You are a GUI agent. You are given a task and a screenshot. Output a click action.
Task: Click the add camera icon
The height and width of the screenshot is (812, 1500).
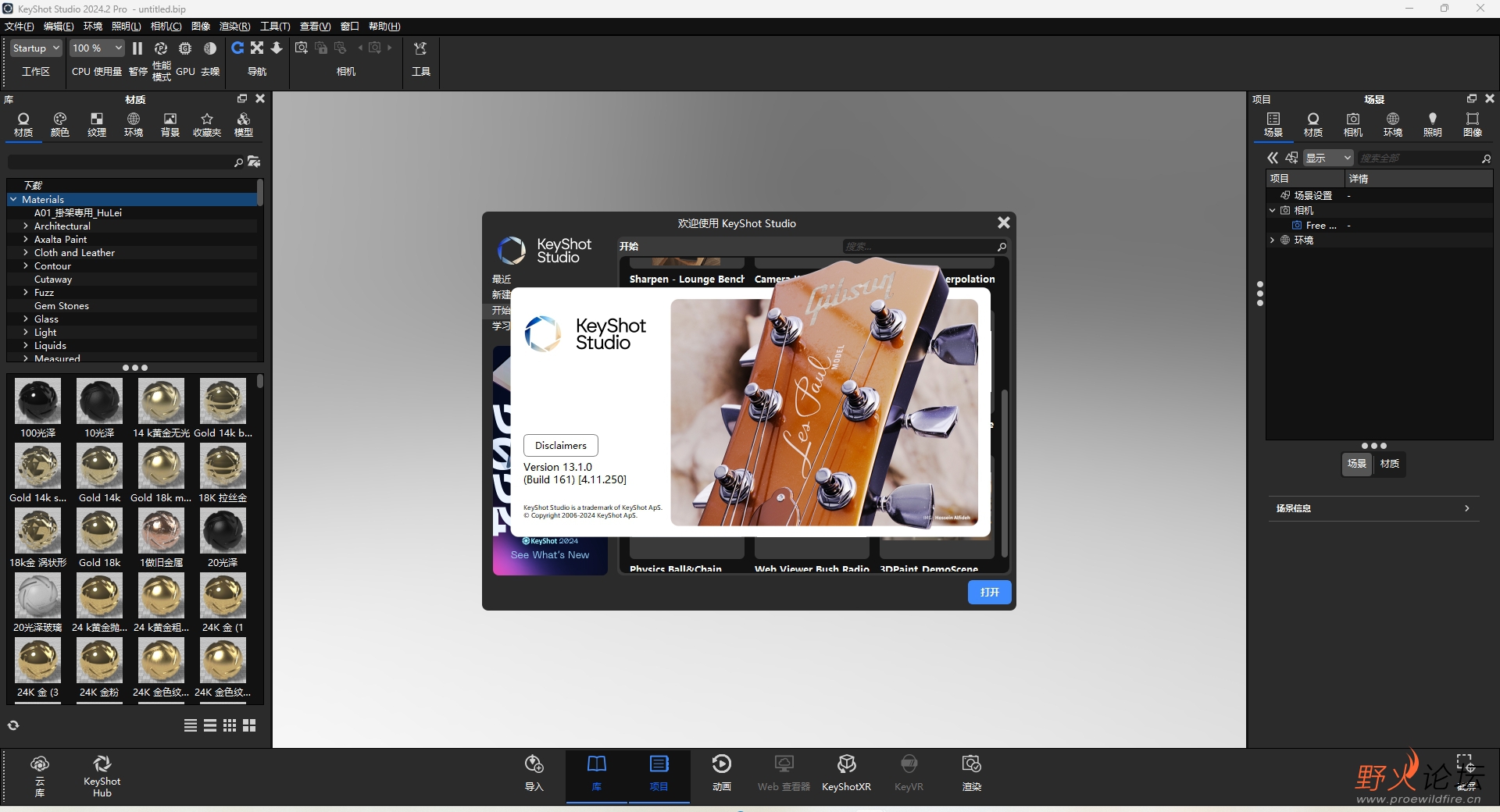pyautogui.click(x=301, y=48)
